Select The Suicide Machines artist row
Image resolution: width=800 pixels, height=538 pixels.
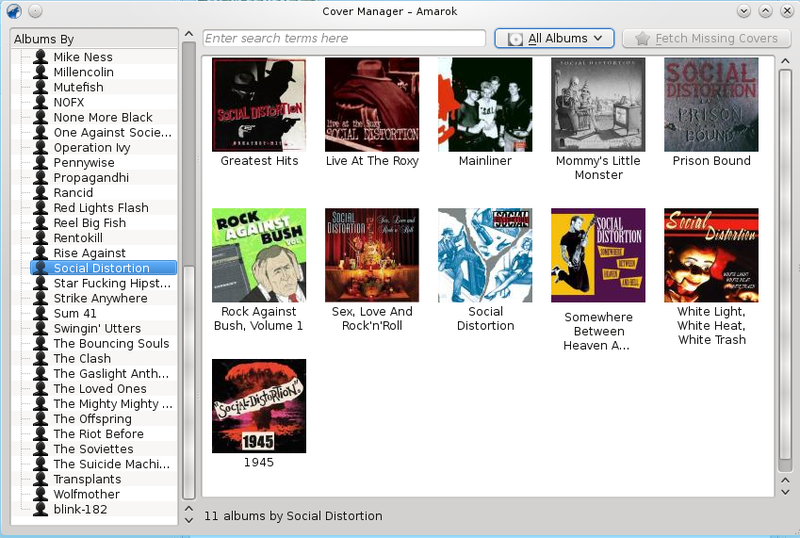coord(104,464)
